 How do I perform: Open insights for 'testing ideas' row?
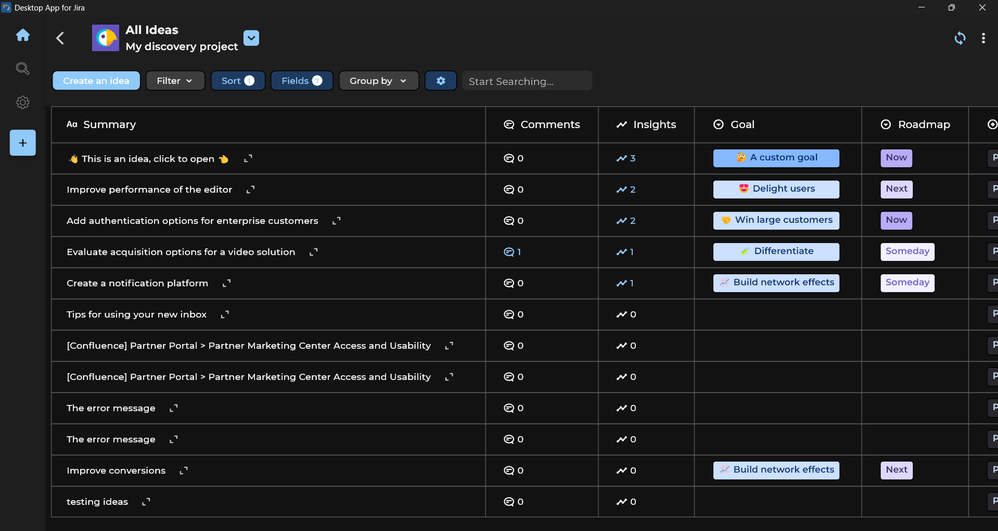click(626, 502)
